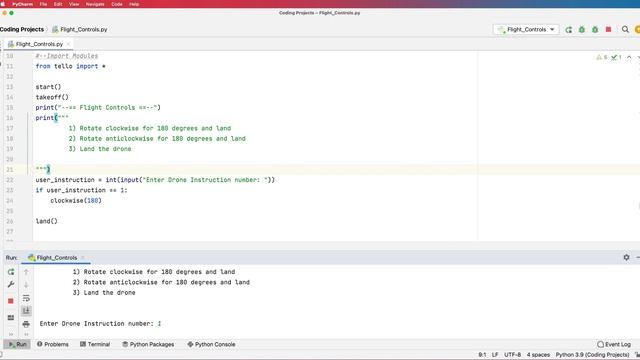Image resolution: width=640 pixels, height=360 pixels.
Task: Click the warnings count indicator in editor
Action: pos(602,58)
